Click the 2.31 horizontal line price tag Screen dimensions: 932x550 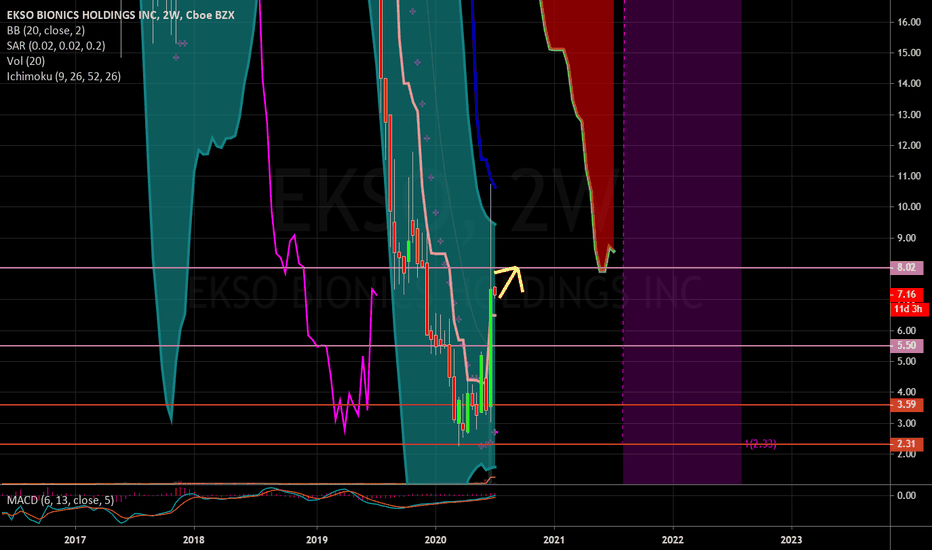click(906, 444)
